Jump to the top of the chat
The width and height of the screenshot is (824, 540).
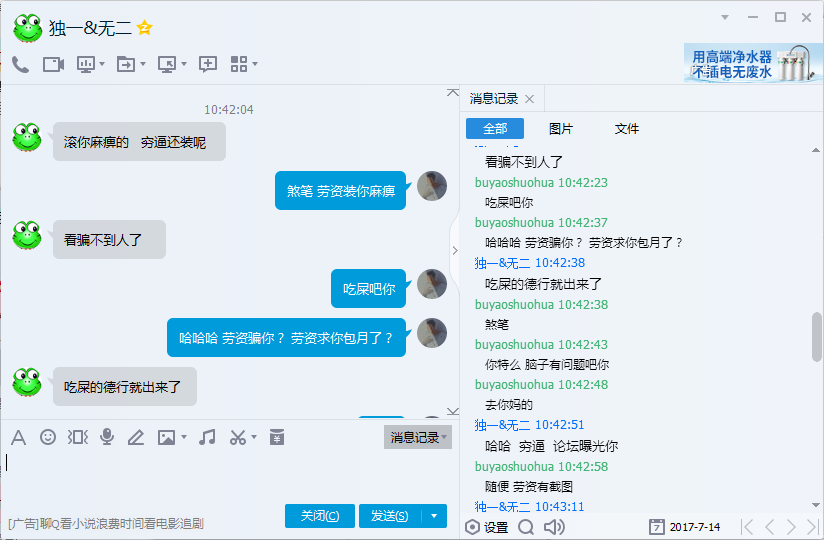point(452,92)
